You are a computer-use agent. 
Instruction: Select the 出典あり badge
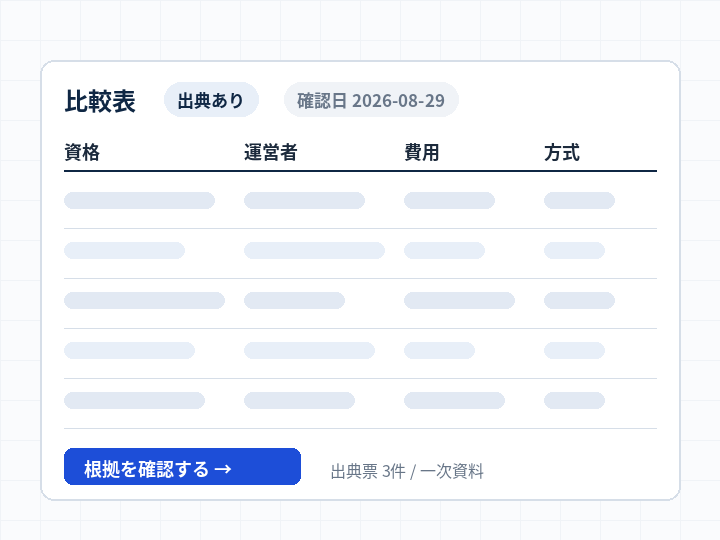pos(211,100)
